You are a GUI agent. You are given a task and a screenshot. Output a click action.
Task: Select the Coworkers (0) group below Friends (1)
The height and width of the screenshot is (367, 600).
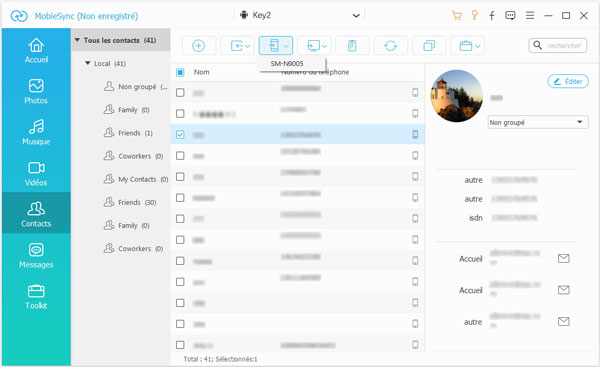tap(134, 156)
